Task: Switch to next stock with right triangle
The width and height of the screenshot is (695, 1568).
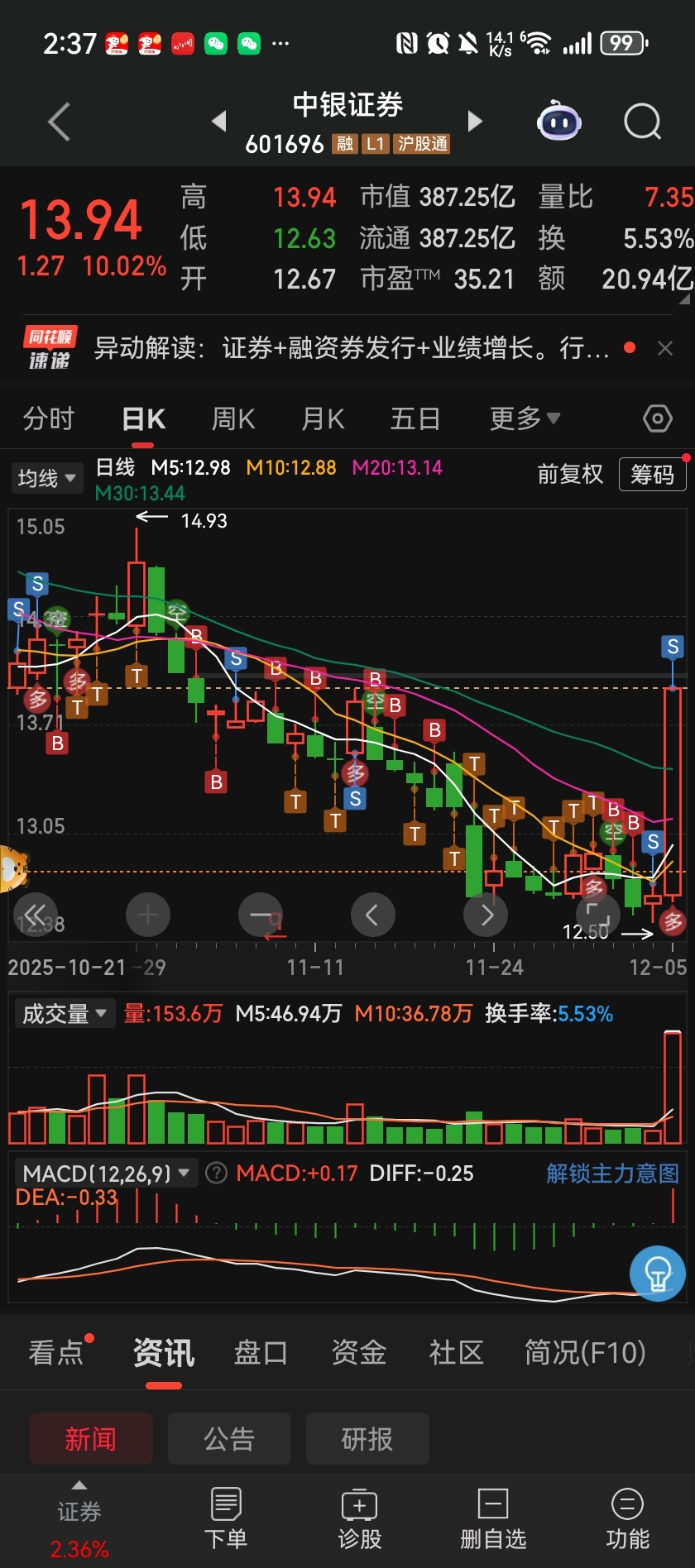Action: [475, 122]
